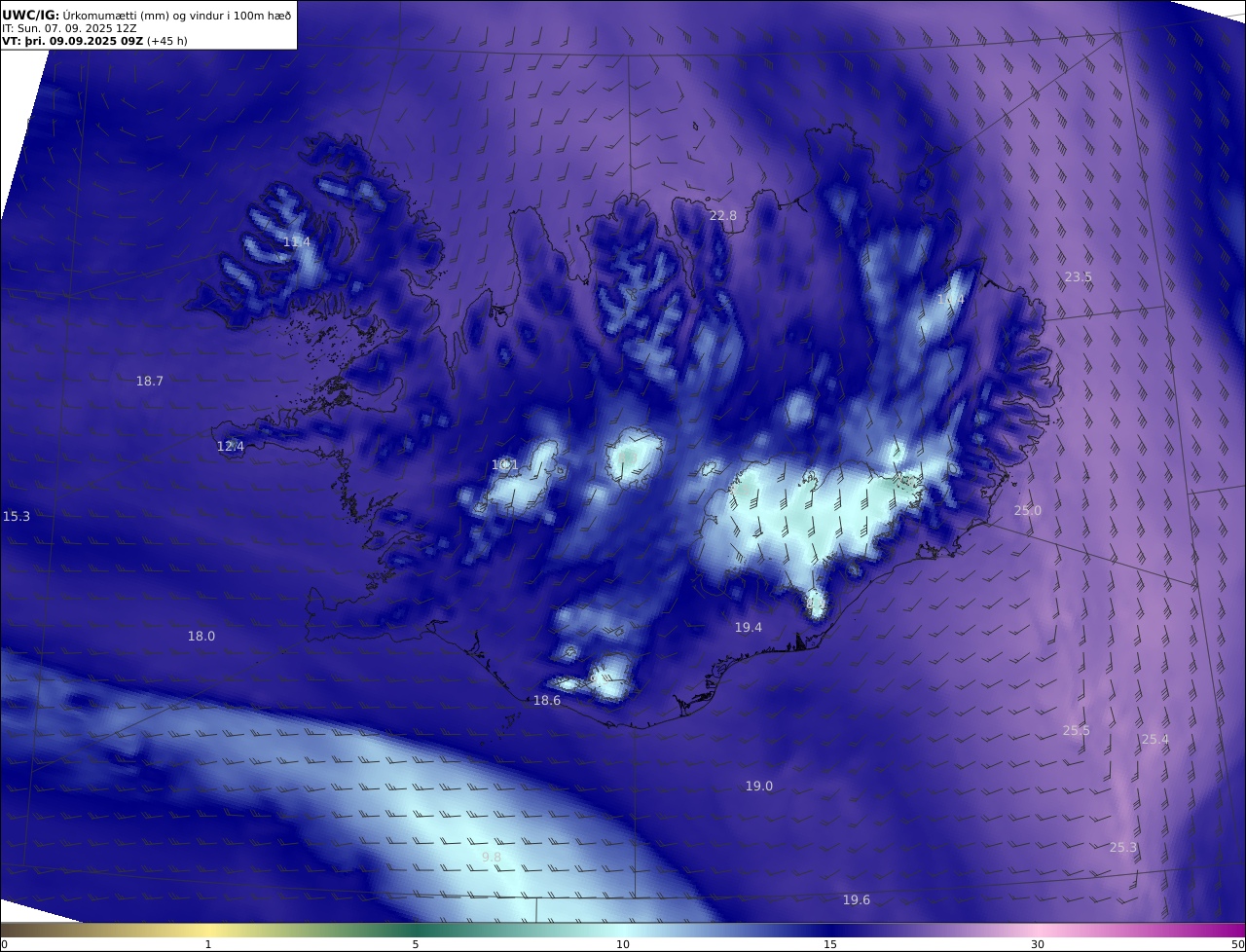Click the 25.5 value in the southeast sea

click(x=1076, y=731)
